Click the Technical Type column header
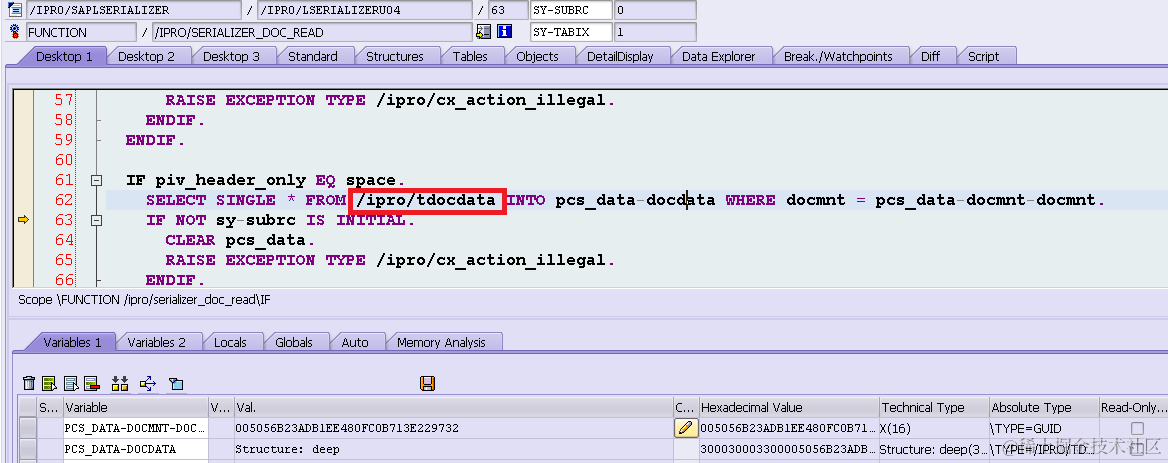 click(x=933, y=407)
